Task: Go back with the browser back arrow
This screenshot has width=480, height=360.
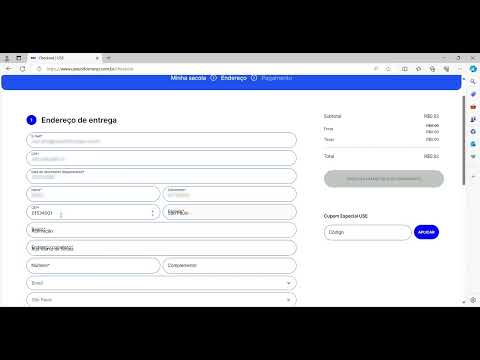Action: [9, 69]
